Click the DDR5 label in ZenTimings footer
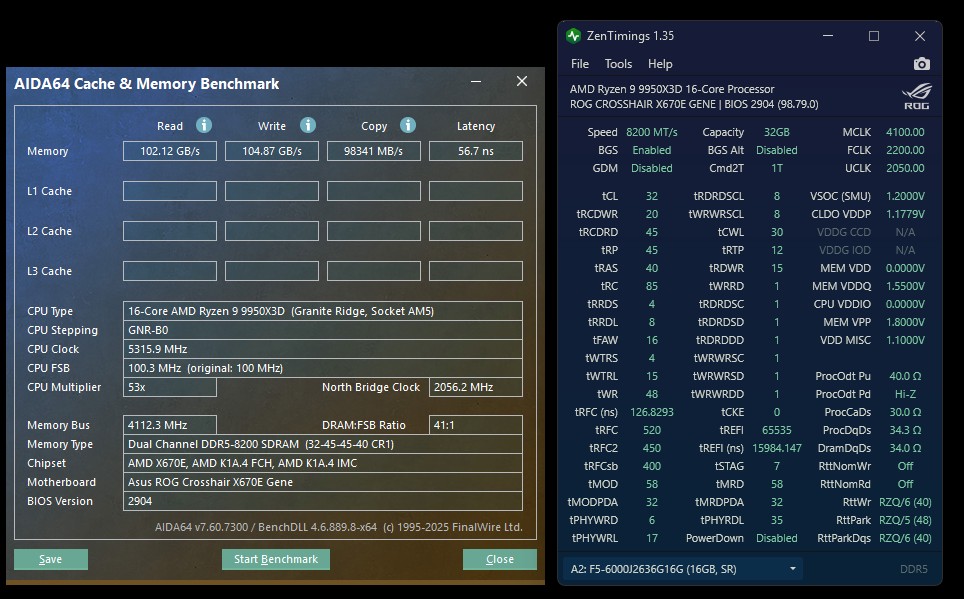This screenshot has height=599, width=964. 914,569
